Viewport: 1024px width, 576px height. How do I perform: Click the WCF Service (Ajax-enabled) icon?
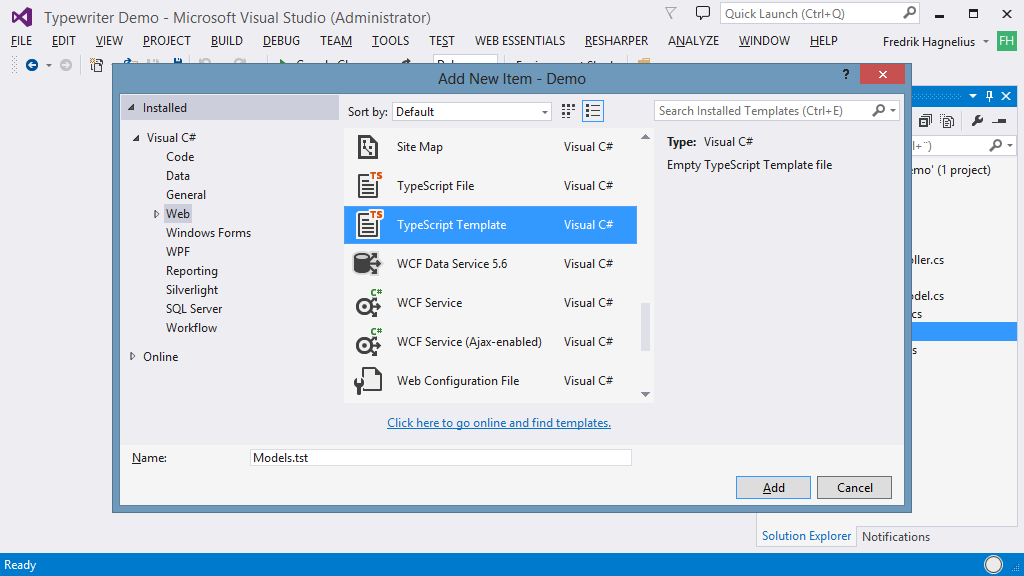[x=369, y=342]
